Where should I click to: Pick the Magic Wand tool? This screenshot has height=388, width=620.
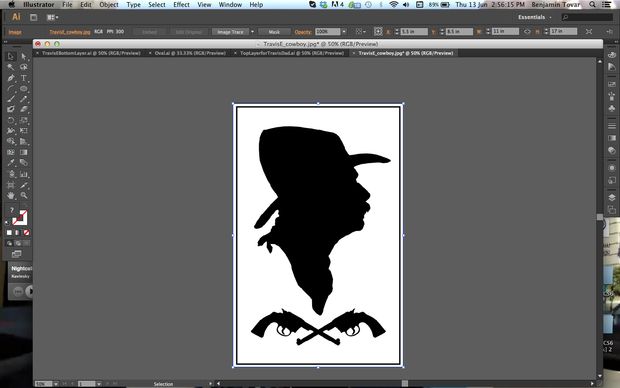pos(11,67)
